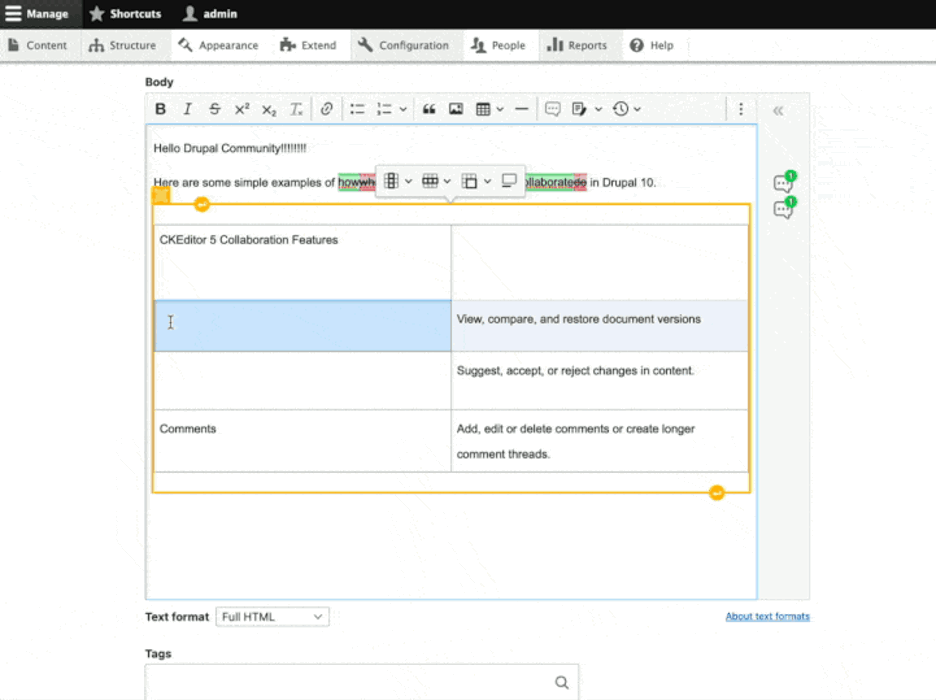The width and height of the screenshot is (936, 700).
Task: Click the insert table icon
Action: pyautogui.click(x=483, y=109)
